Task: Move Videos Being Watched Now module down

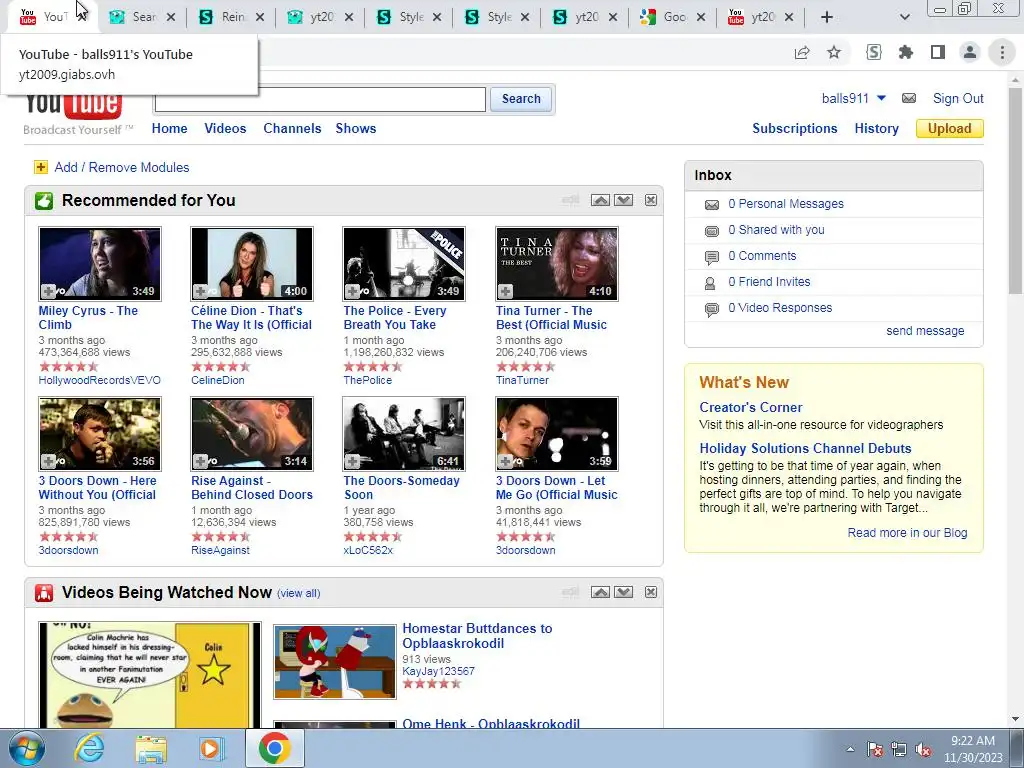Action: point(624,592)
